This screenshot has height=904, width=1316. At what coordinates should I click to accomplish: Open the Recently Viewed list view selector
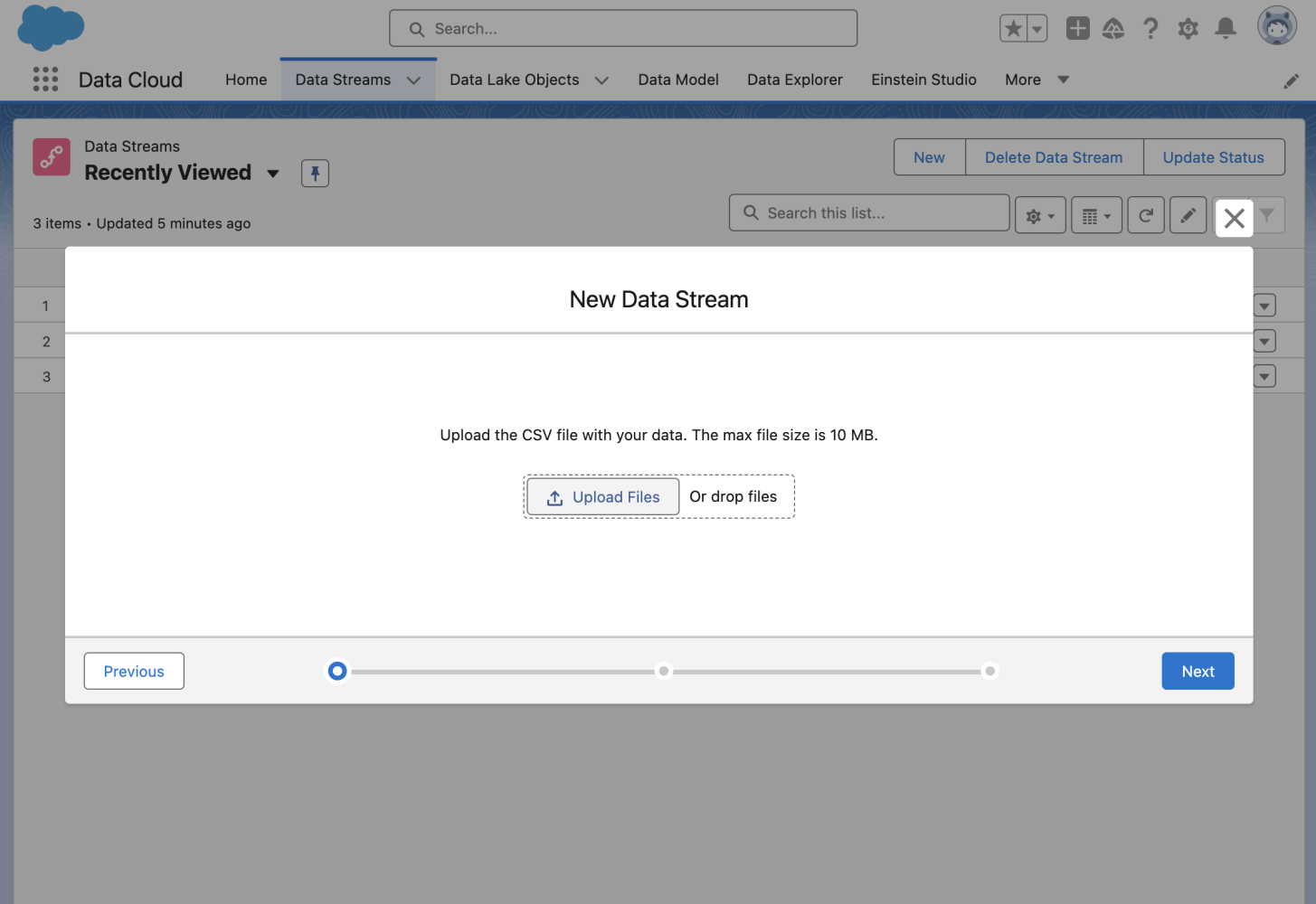(273, 174)
